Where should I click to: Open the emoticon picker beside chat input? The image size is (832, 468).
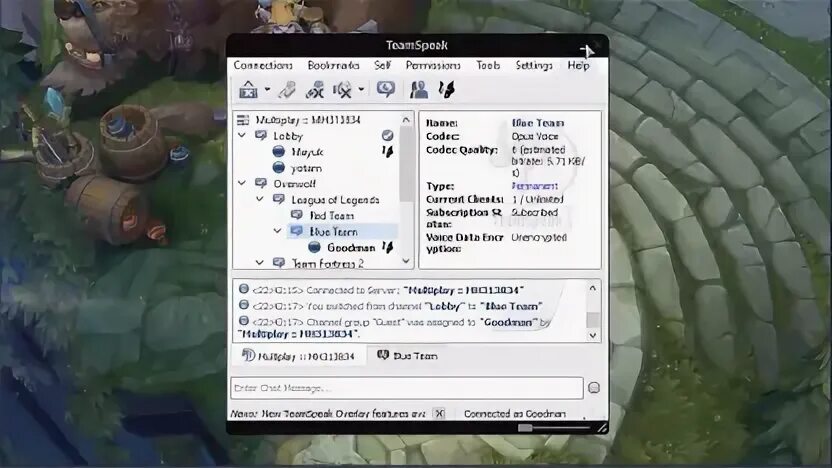click(594, 388)
